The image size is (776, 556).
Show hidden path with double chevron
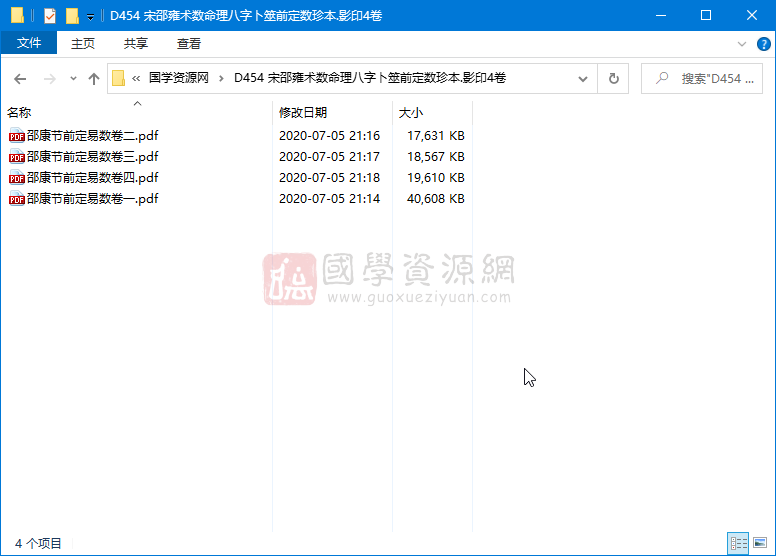(136, 78)
